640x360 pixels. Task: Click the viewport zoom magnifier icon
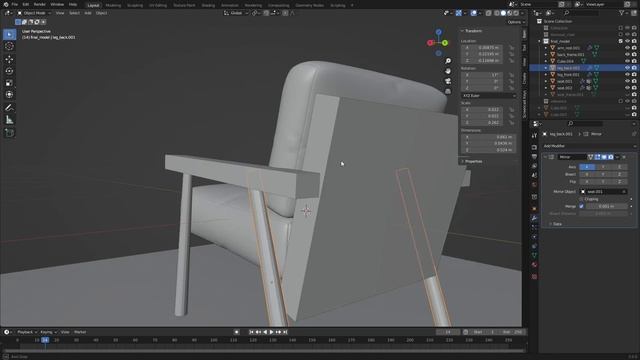(448, 61)
